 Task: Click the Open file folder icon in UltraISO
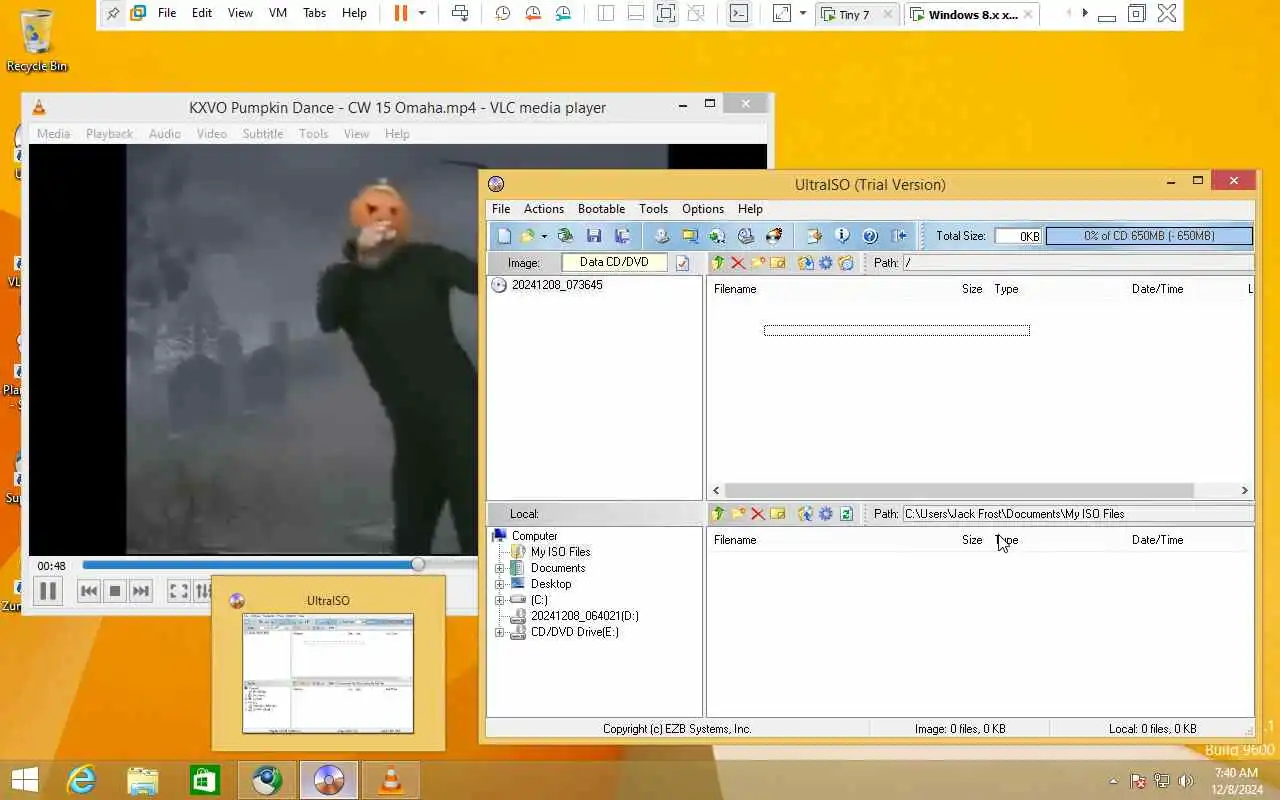[527, 236]
